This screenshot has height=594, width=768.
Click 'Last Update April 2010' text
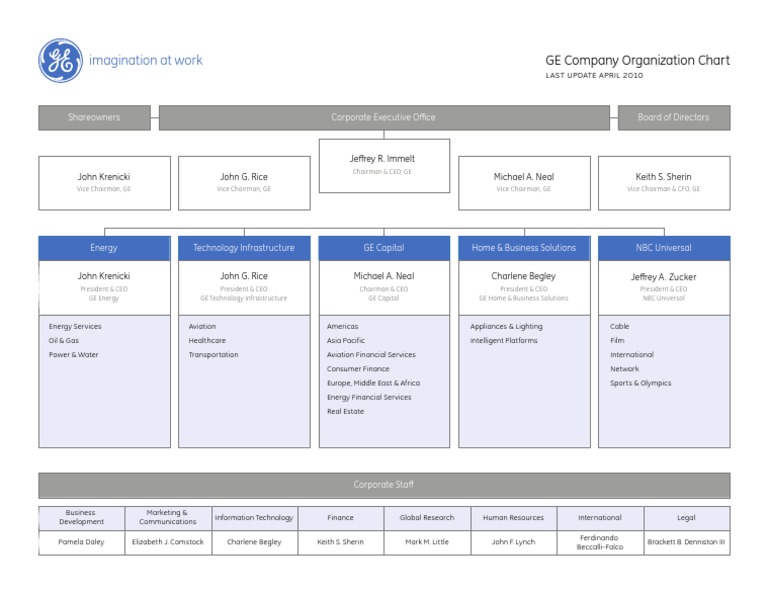594,75
